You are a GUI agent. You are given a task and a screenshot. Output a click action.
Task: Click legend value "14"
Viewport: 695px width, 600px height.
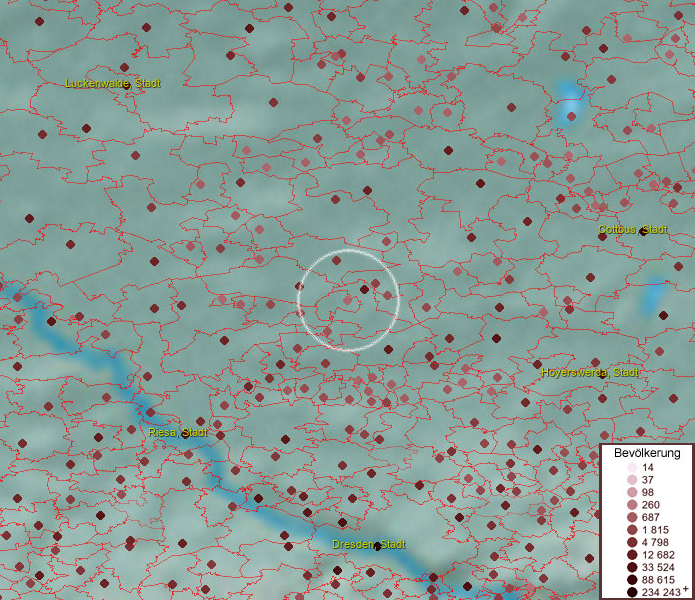point(648,467)
